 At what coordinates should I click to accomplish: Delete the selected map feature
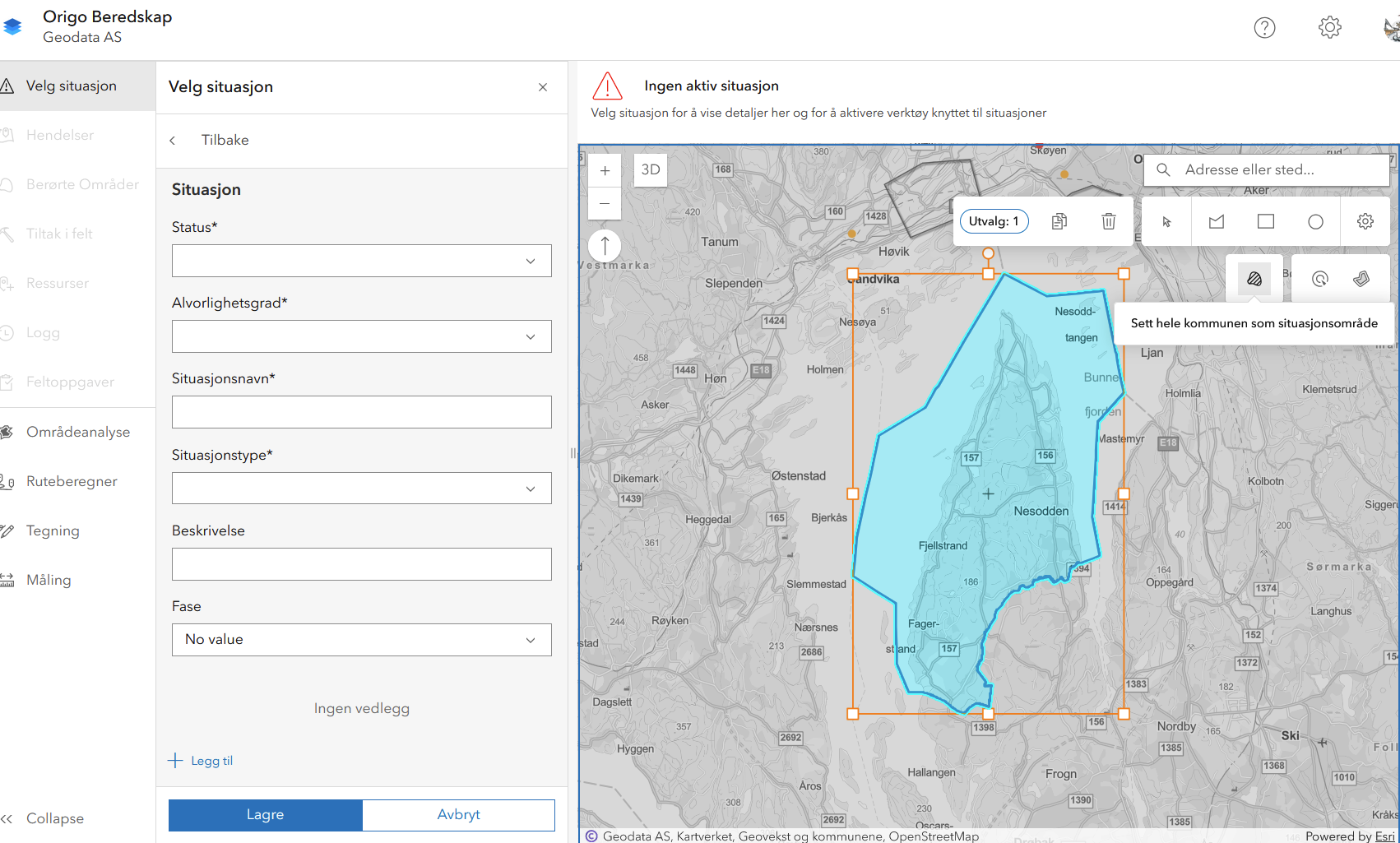coord(1109,221)
